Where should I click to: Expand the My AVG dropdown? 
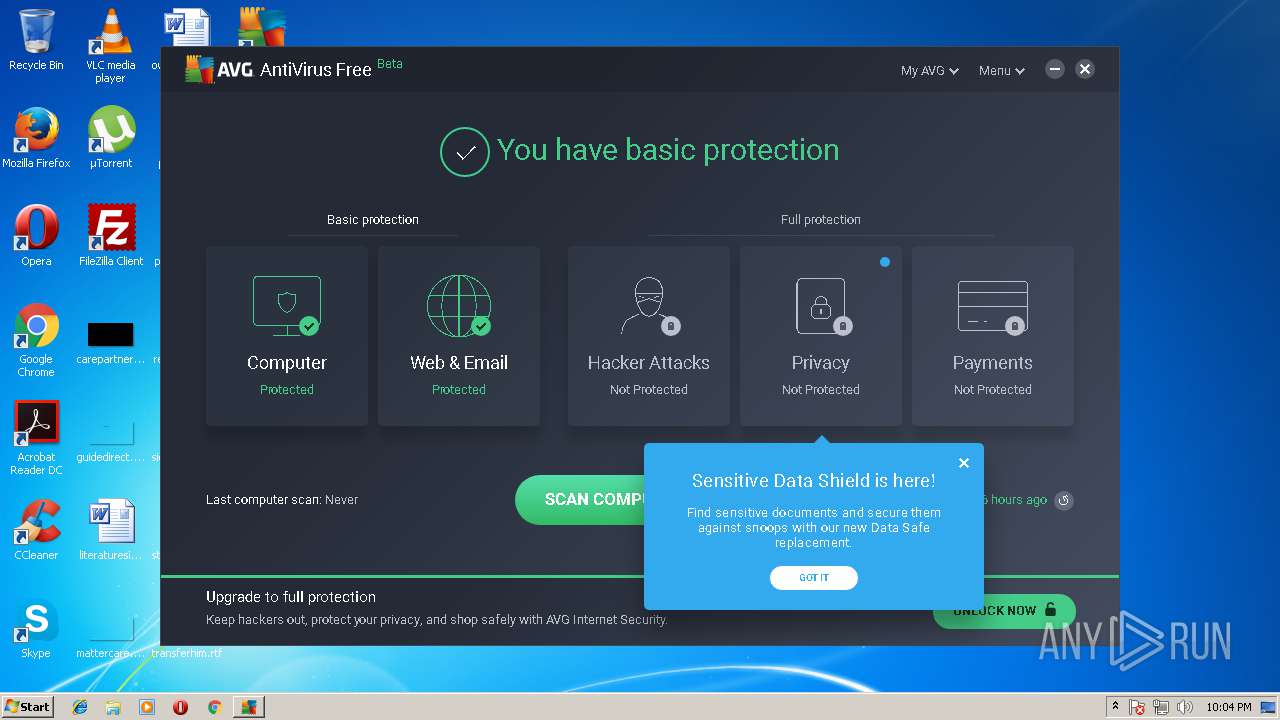pos(929,71)
